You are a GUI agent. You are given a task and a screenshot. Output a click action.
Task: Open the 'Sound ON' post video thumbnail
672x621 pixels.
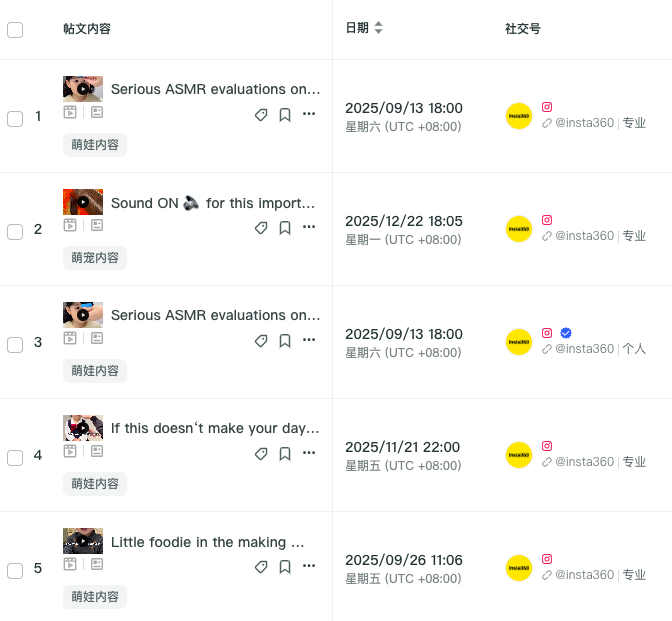[x=83, y=202]
